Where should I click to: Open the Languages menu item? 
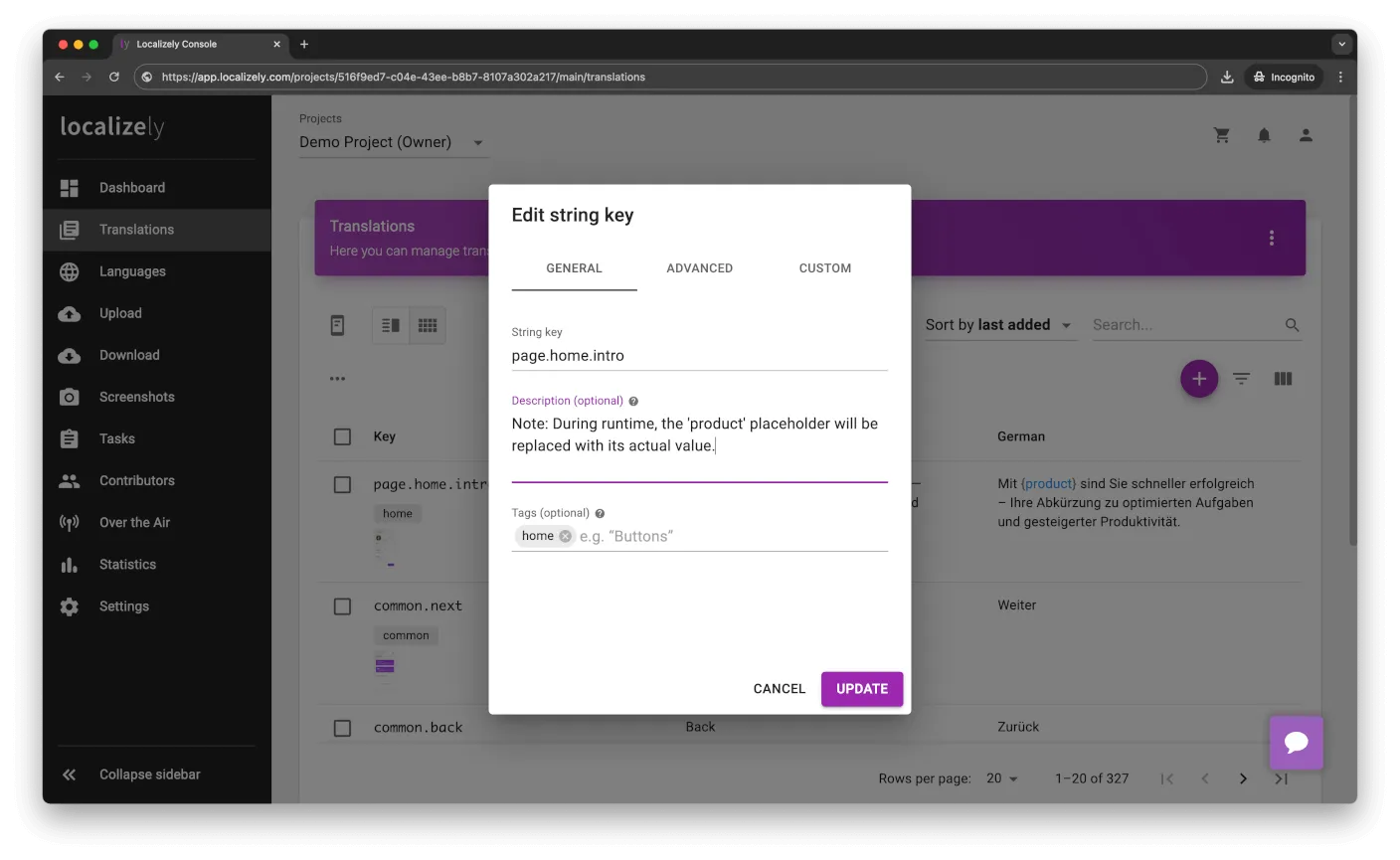(x=157, y=271)
